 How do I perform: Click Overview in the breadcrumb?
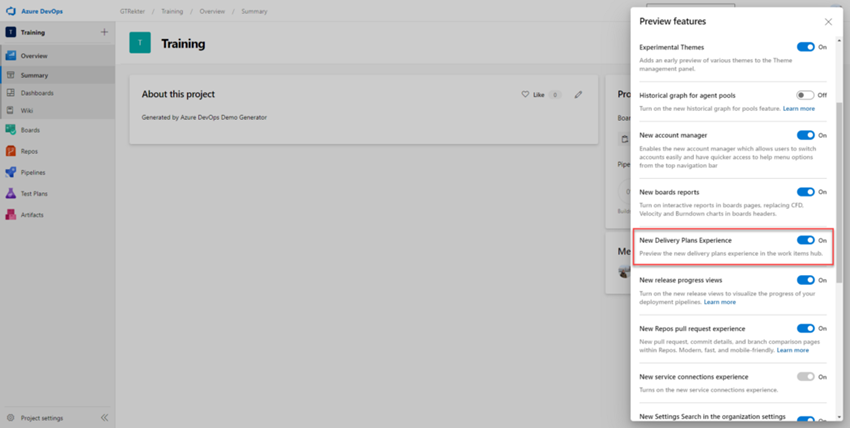click(212, 11)
